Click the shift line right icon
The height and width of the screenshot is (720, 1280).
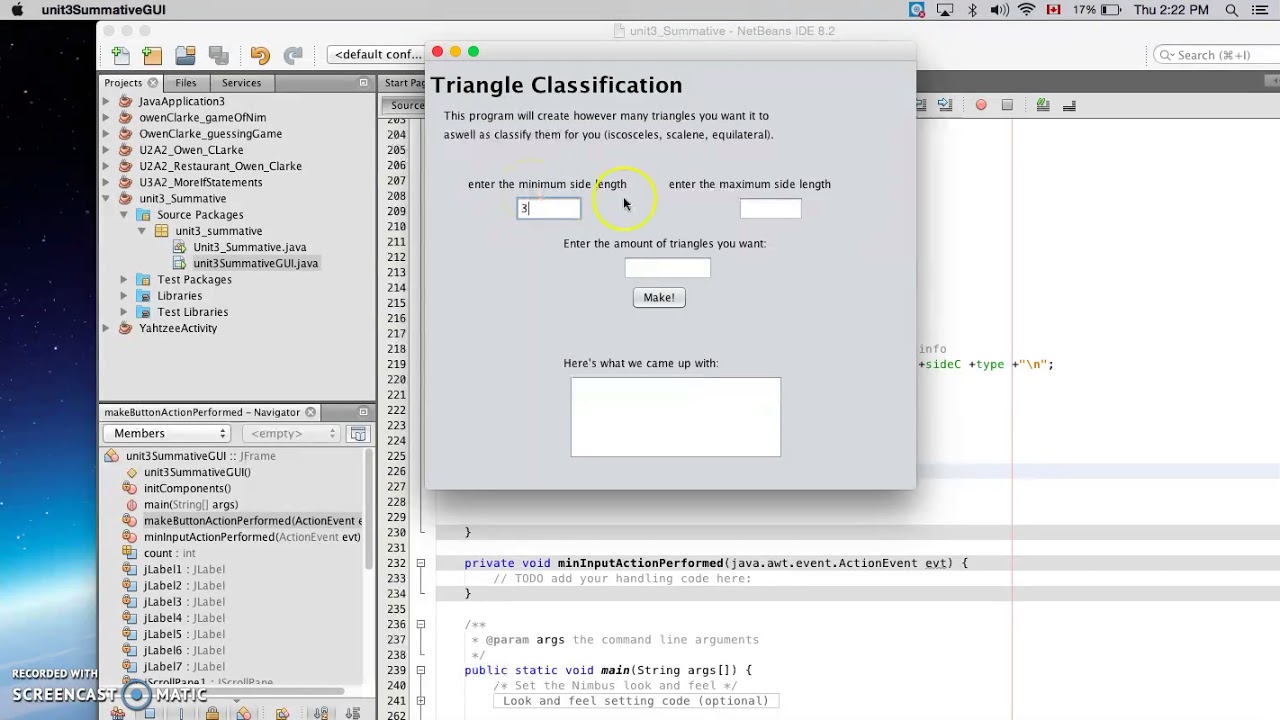pyautogui.click(x=945, y=105)
